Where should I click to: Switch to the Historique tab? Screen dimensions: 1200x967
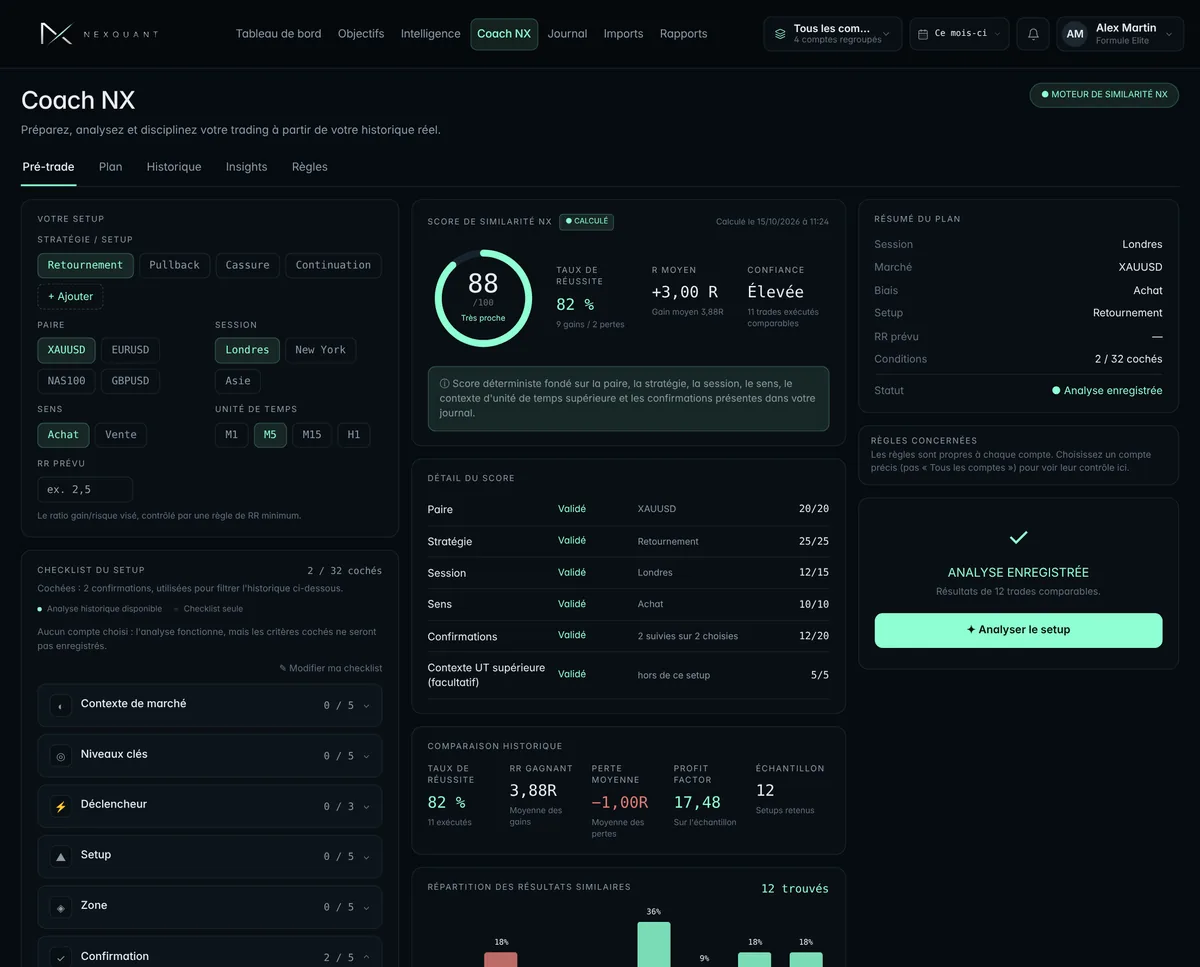click(x=174, y=167)
